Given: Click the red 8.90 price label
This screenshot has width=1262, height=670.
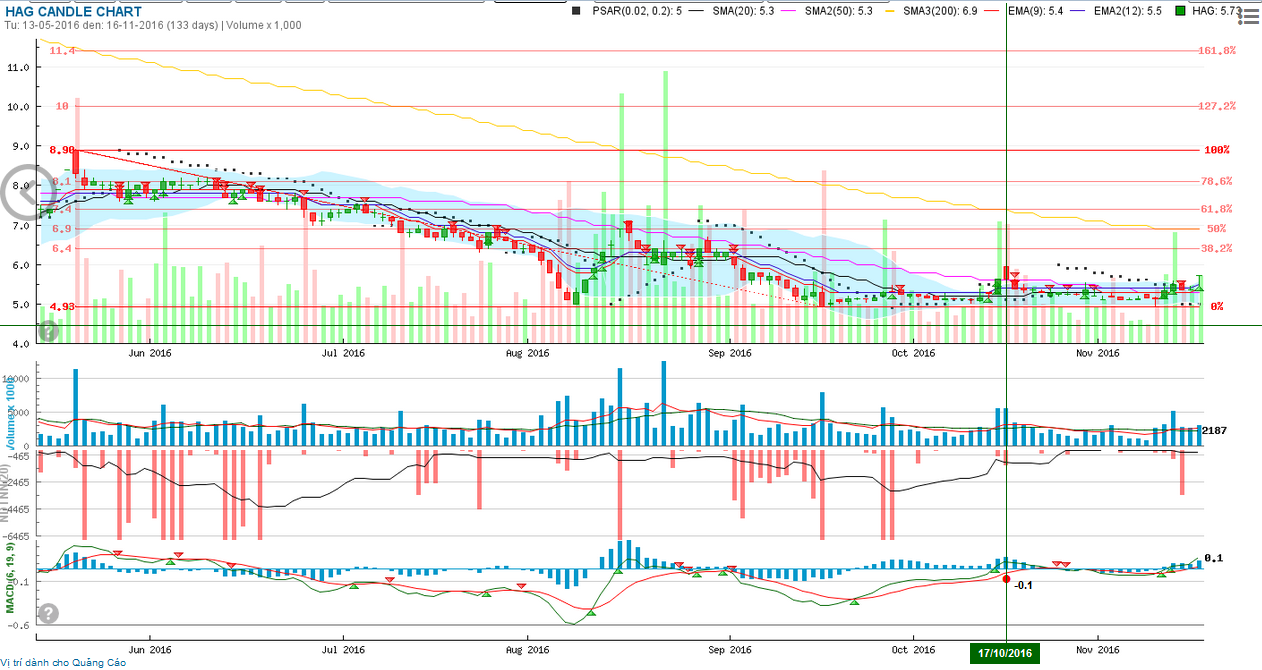Looking at the screenshot, I should click(x=60, y=150).
